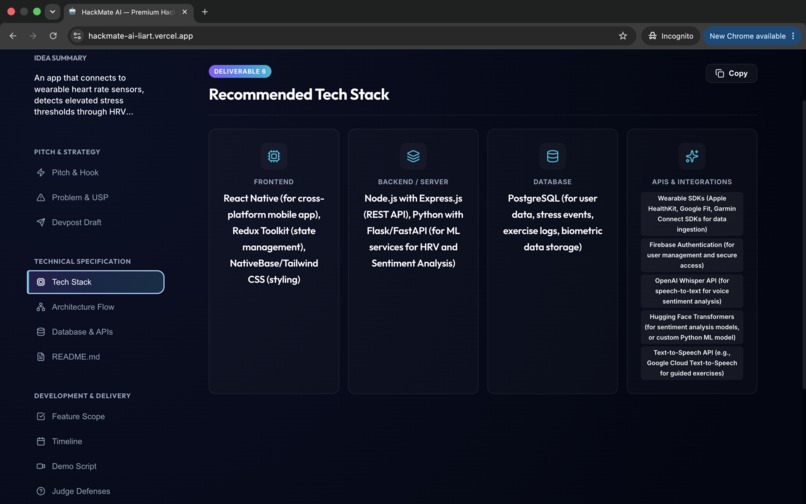Open the tab search dropdown arrow
Viewport: 806px width, 504px height.
point(52,12)
